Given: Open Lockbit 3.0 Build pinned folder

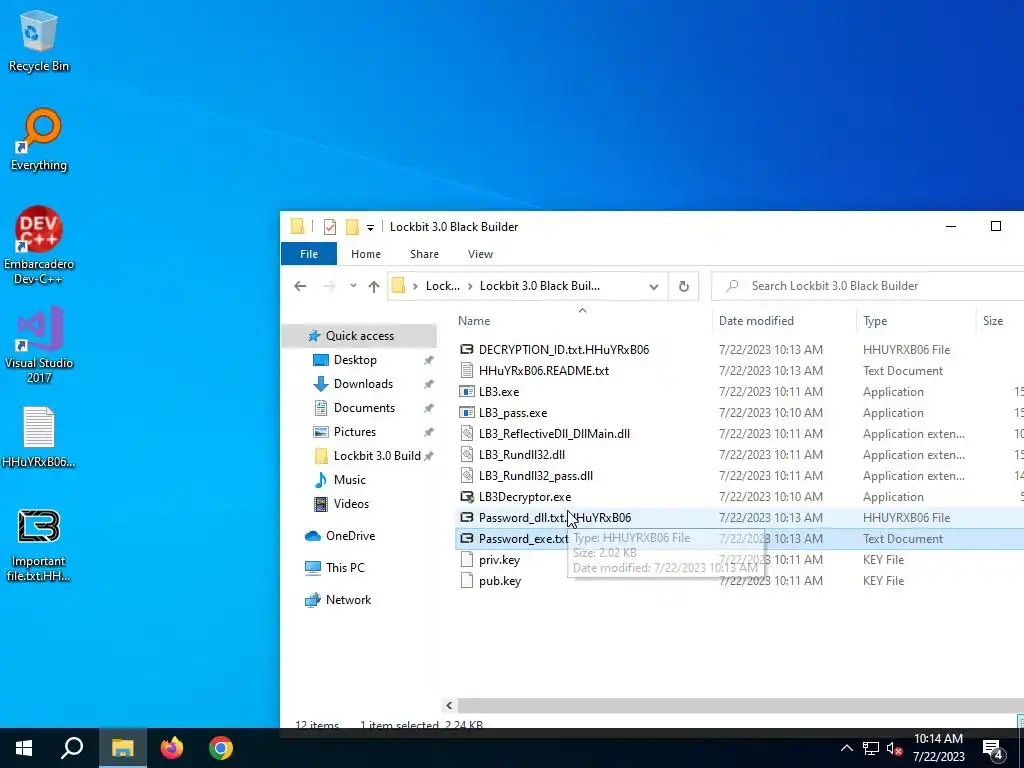Looking at the screenshot, I should pyautogui.click(x=377, y=456).
